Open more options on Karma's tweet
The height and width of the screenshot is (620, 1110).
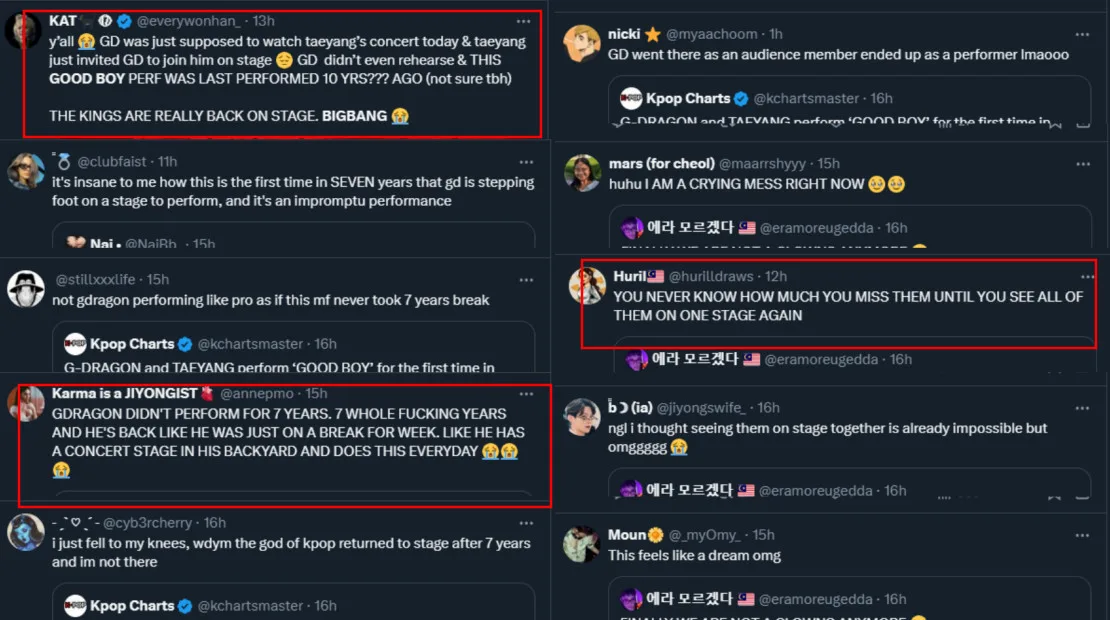click(526, 394)
